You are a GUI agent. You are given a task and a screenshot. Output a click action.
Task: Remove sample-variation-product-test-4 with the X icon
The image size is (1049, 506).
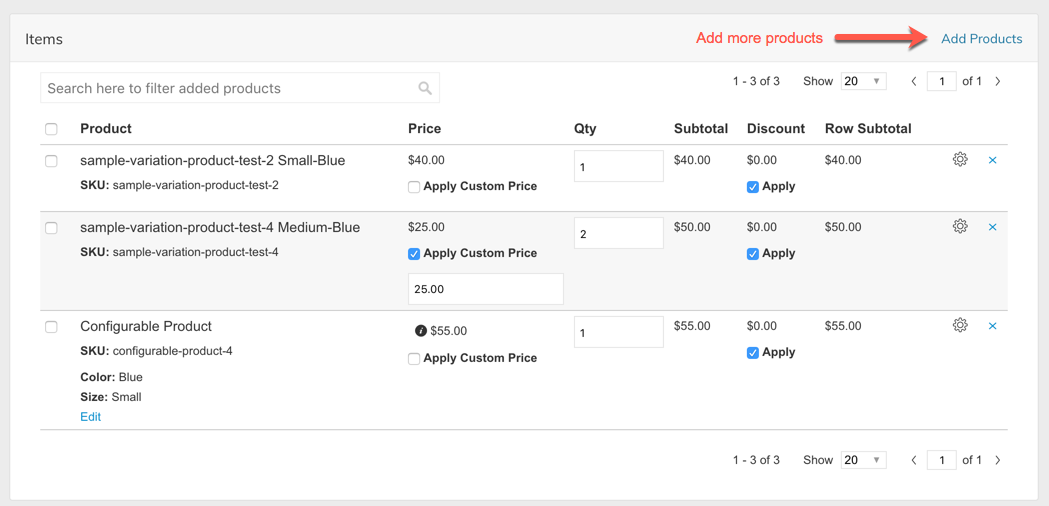click(x=992, y=227)
